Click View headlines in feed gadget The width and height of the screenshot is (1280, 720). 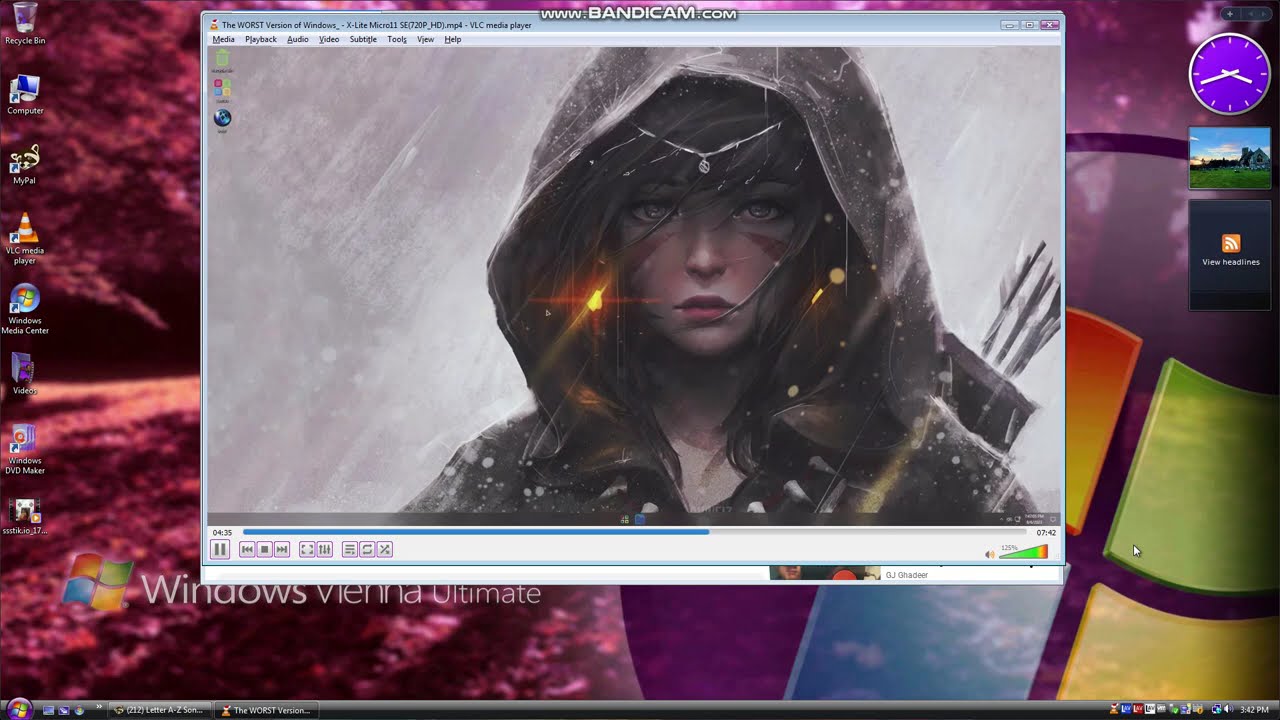tap(1230, 262)
